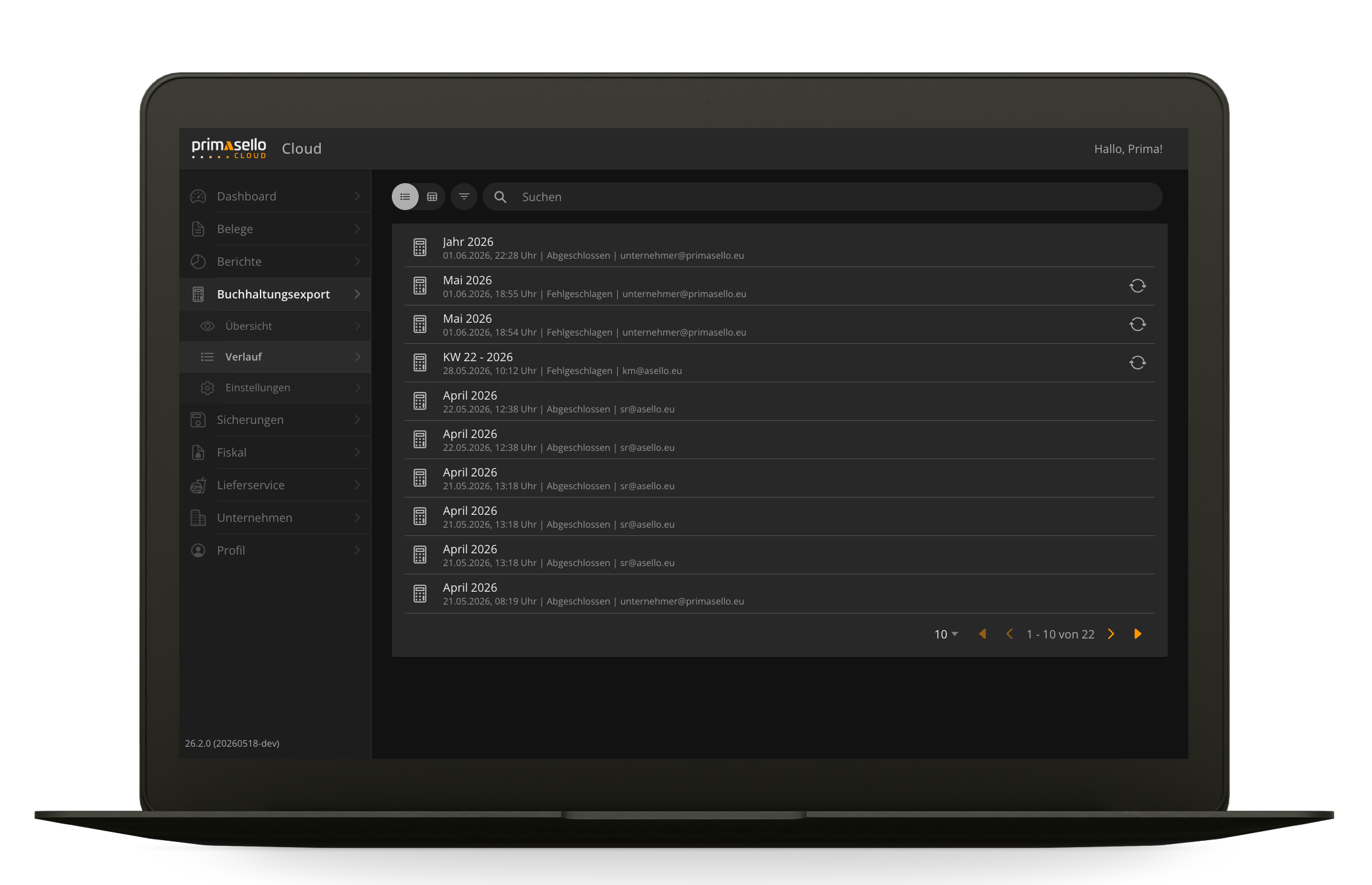This screenshot has height=885, width=1372.
Task: Click version text 26.2.0 (20260518-dev)
Action: pos(232,743)
